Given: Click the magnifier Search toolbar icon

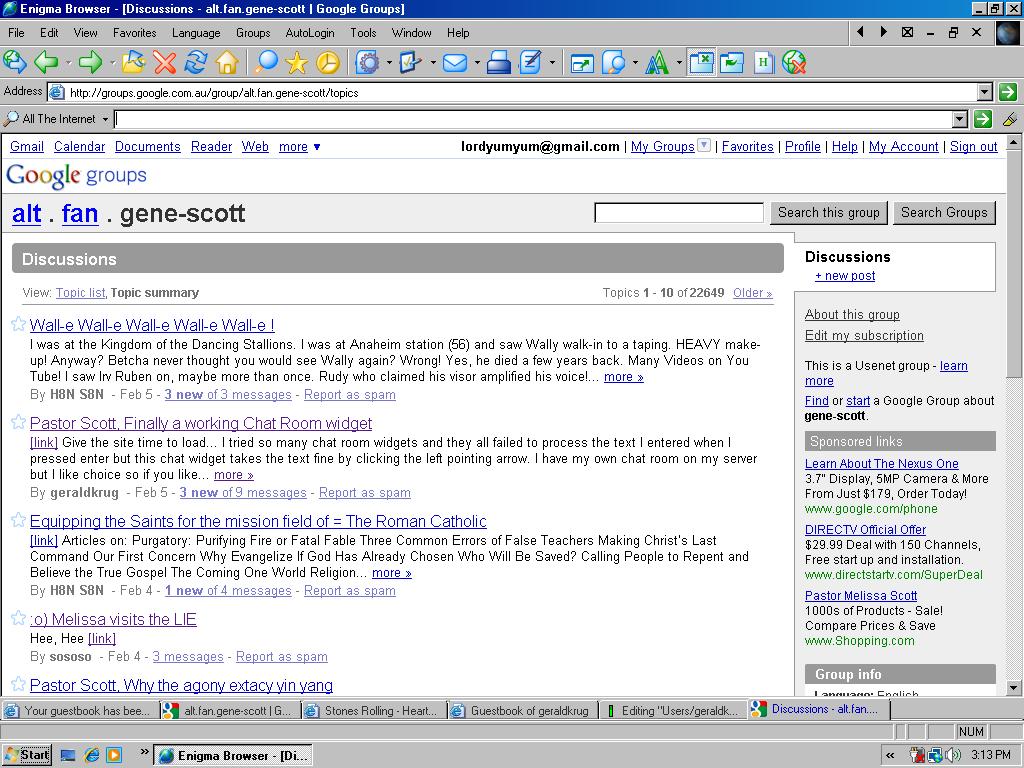Looking at the screenshot, I should tap(266, 63).
